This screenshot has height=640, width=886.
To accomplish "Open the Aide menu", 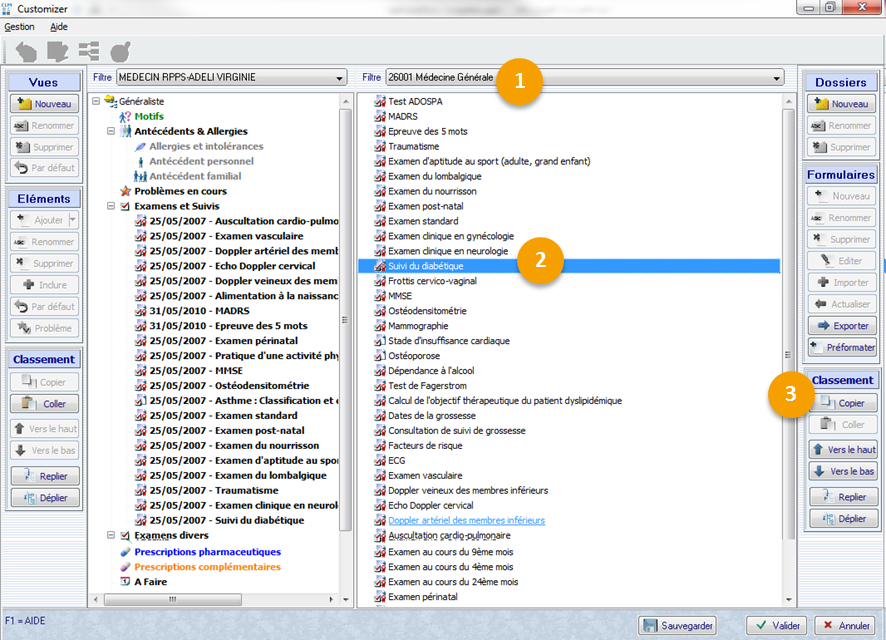I will point(59,27).
